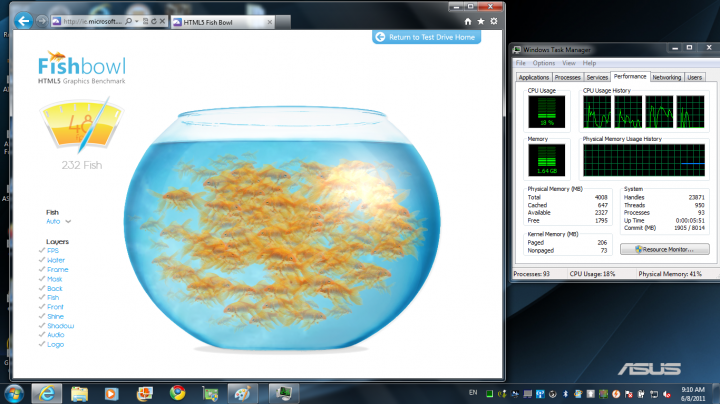
Task: Open the Fish count Auto dropdown
Action: click(59, 221)
